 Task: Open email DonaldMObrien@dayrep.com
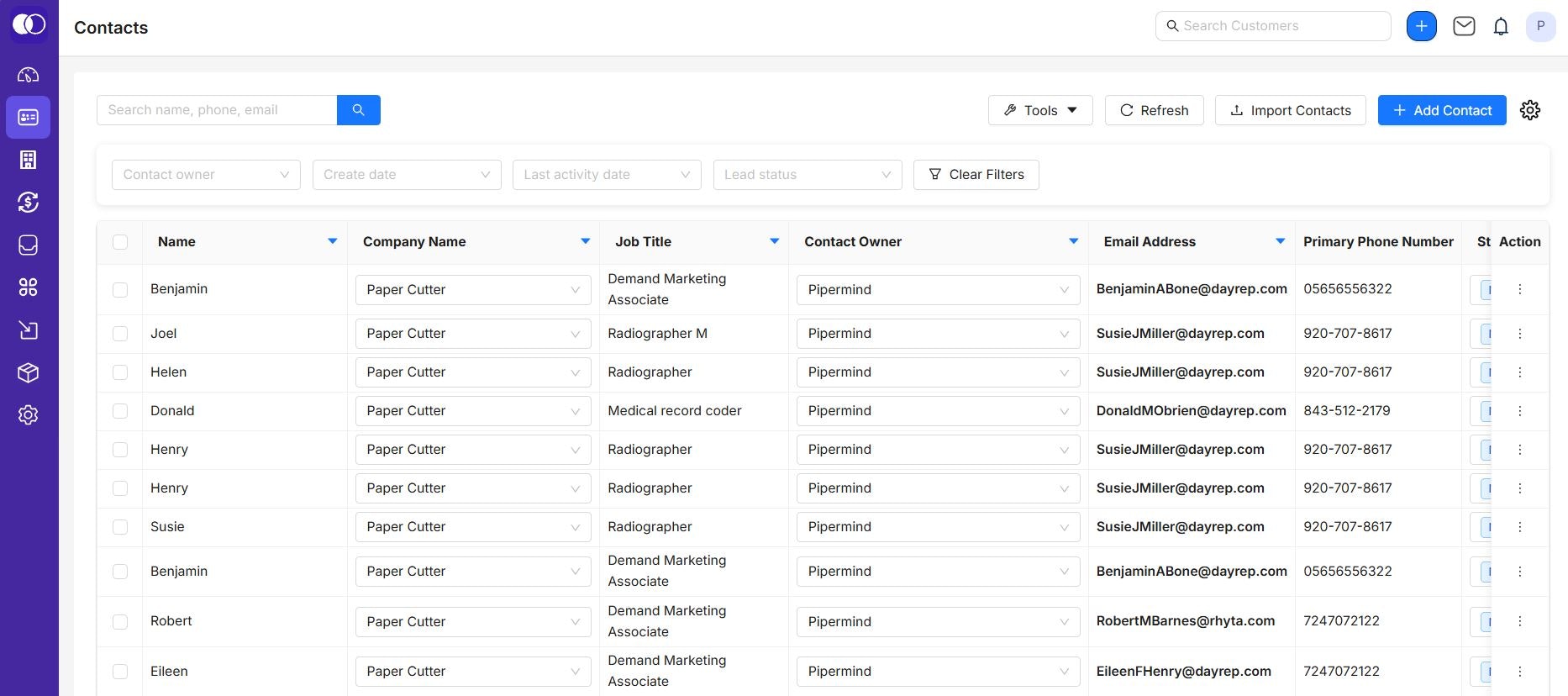coord(1191,411)
